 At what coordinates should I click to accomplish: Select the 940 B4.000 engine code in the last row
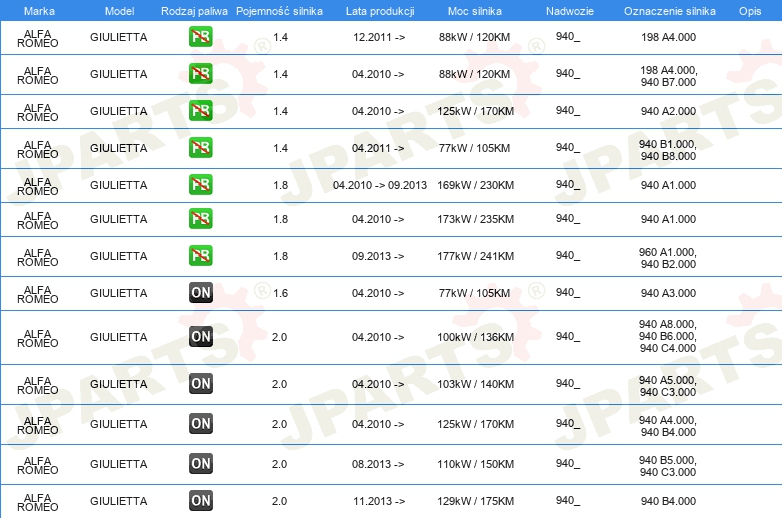[668, 501]
